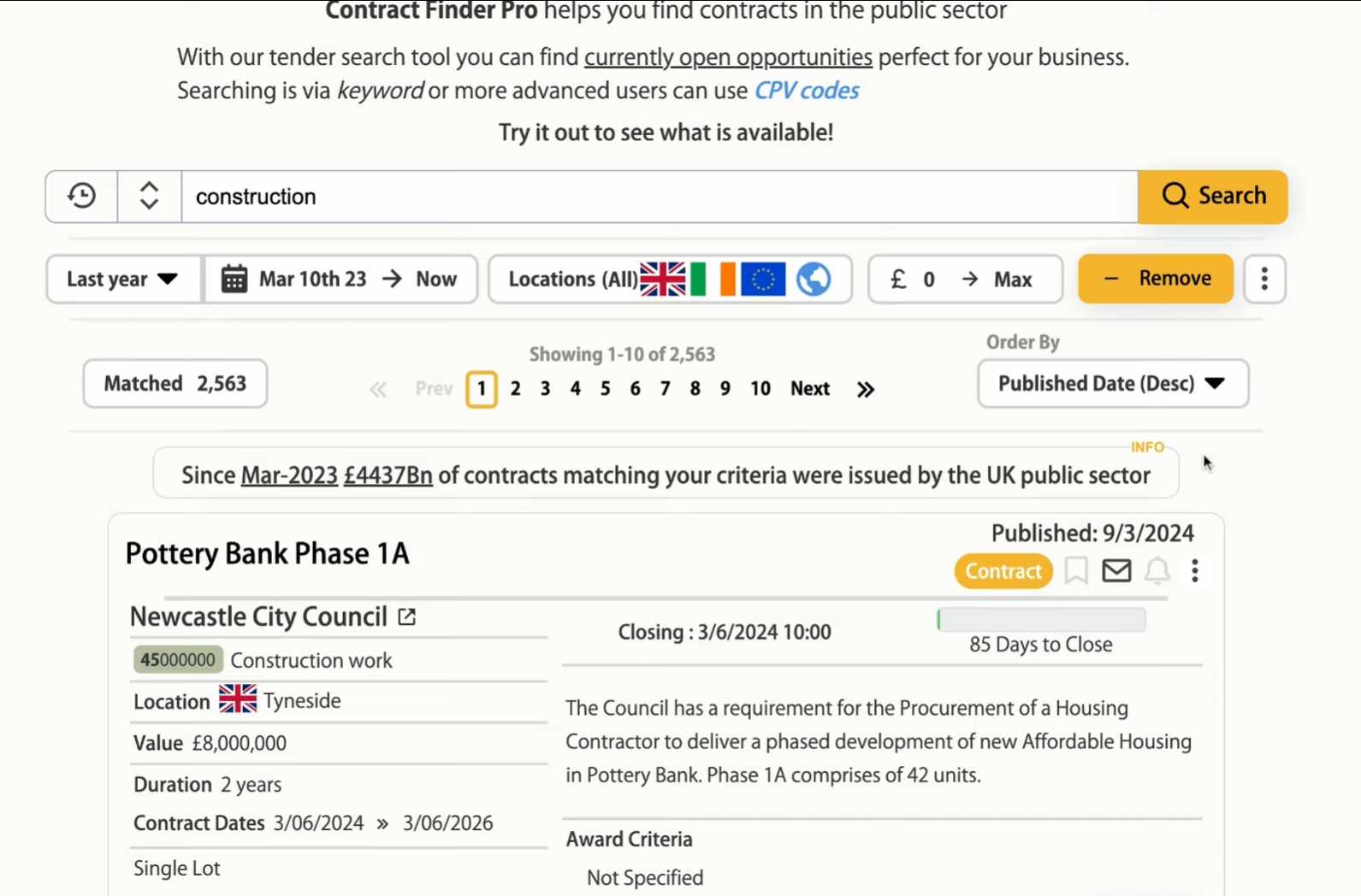
Task: Open the Order By Published Date dropdown
Action: click(x=1113, y=383)
